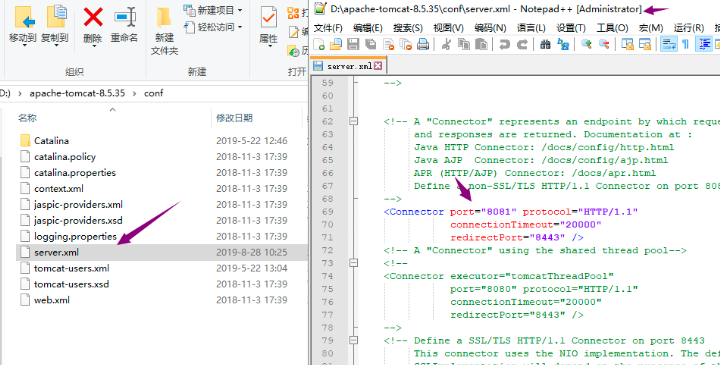Click the Close All icon in Notepad++

point(405,45)
